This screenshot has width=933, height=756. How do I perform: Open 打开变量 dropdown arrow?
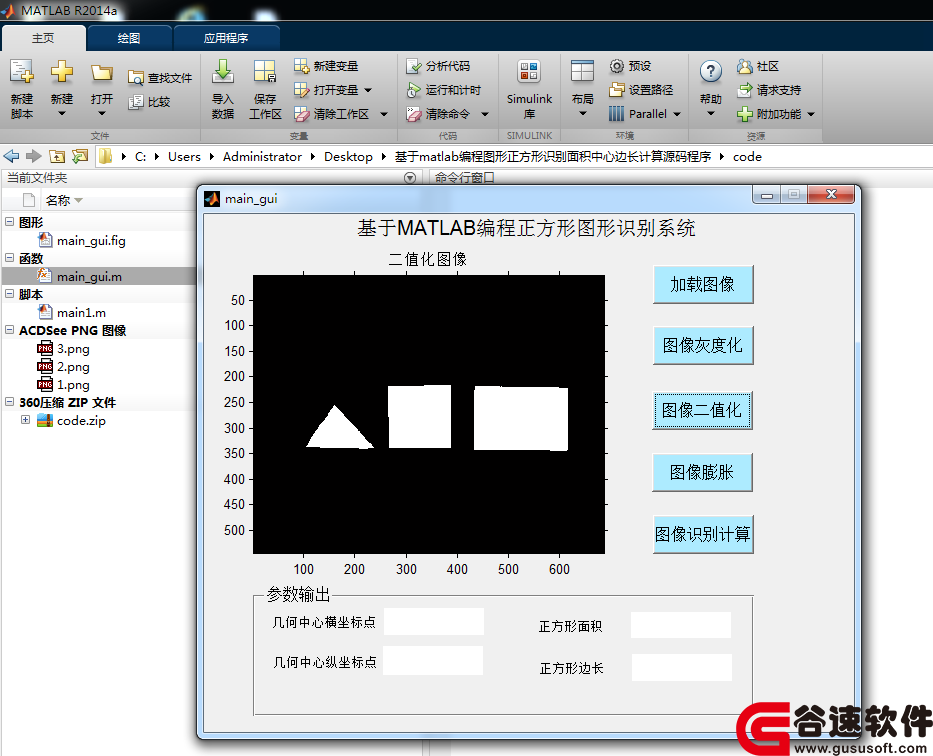[368, 90]
